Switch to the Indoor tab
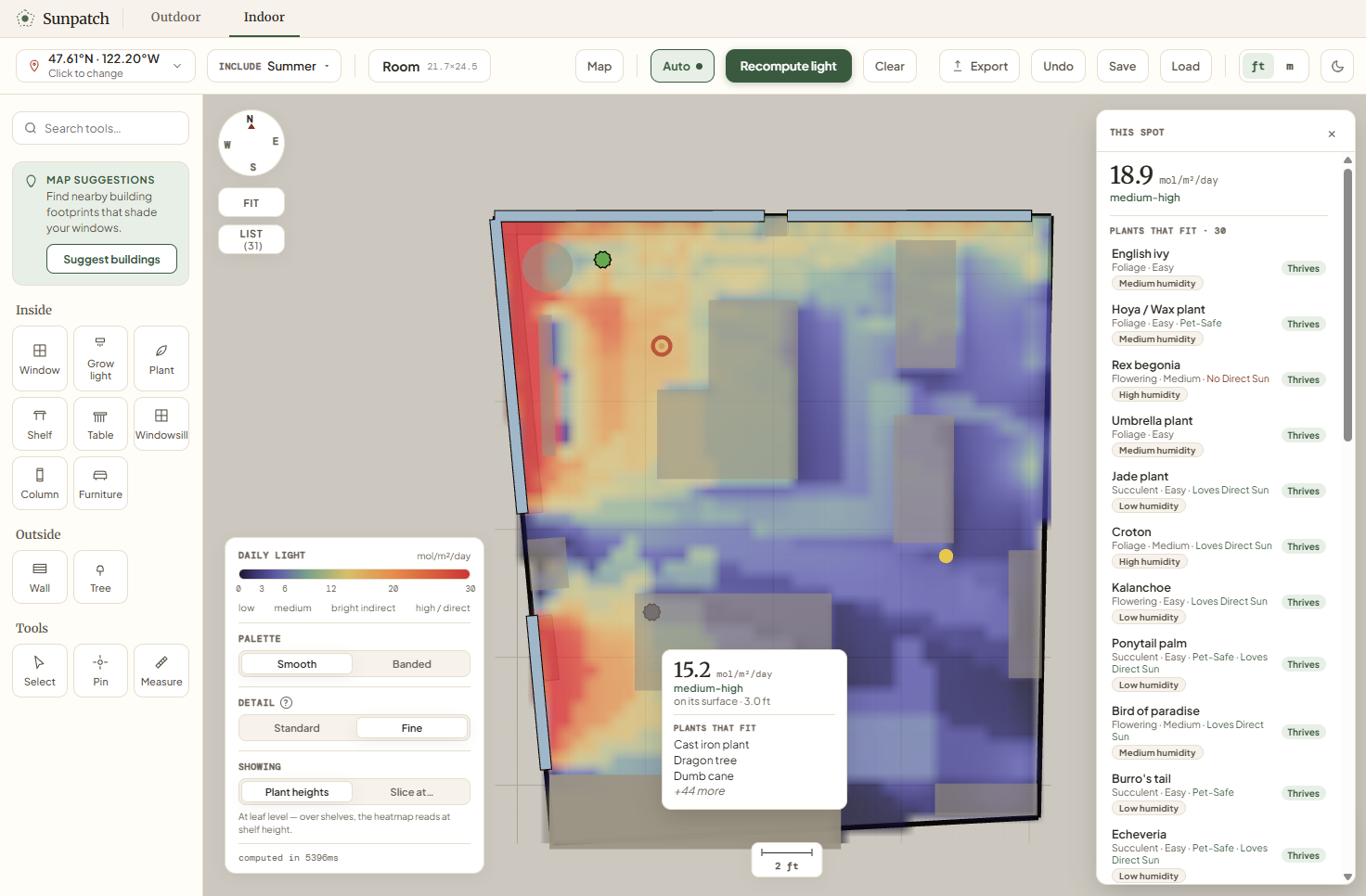 pyautogui.click(x=264, y=17)
